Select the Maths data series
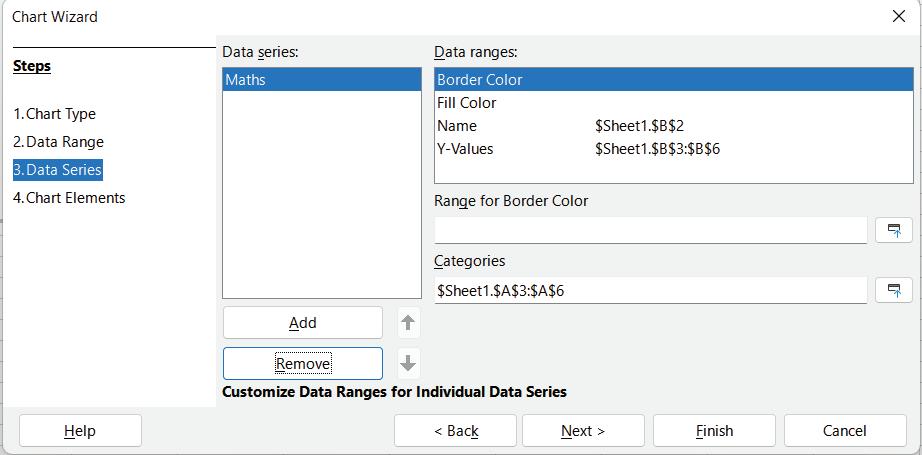 pos(321,80)
